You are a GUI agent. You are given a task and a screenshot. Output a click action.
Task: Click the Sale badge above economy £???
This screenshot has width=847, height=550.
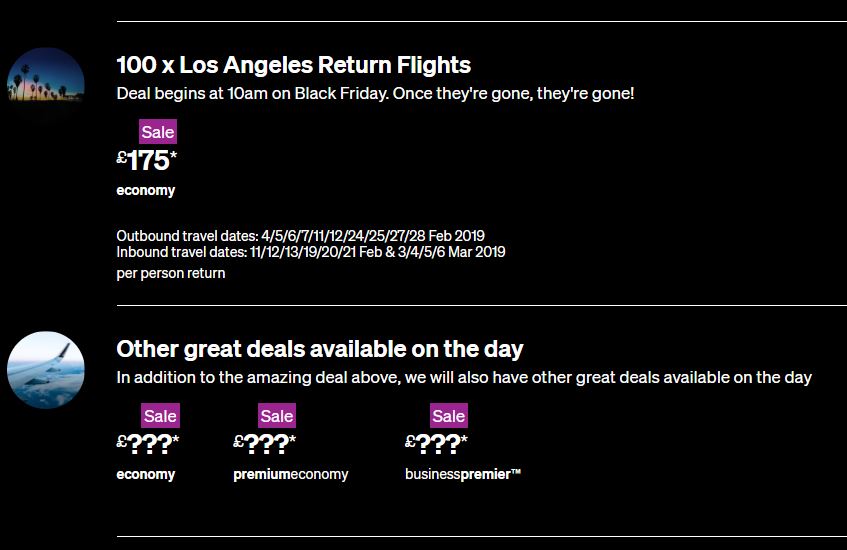tap(160, 416)
